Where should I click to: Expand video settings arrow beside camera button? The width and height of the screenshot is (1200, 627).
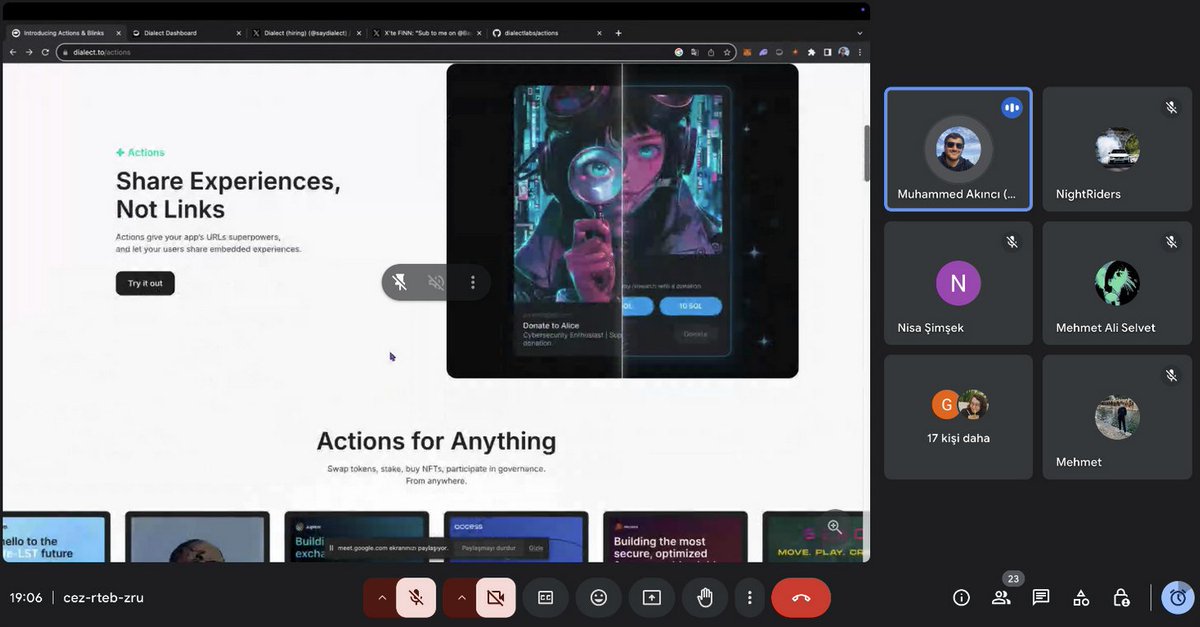click(x=461, y=597)
